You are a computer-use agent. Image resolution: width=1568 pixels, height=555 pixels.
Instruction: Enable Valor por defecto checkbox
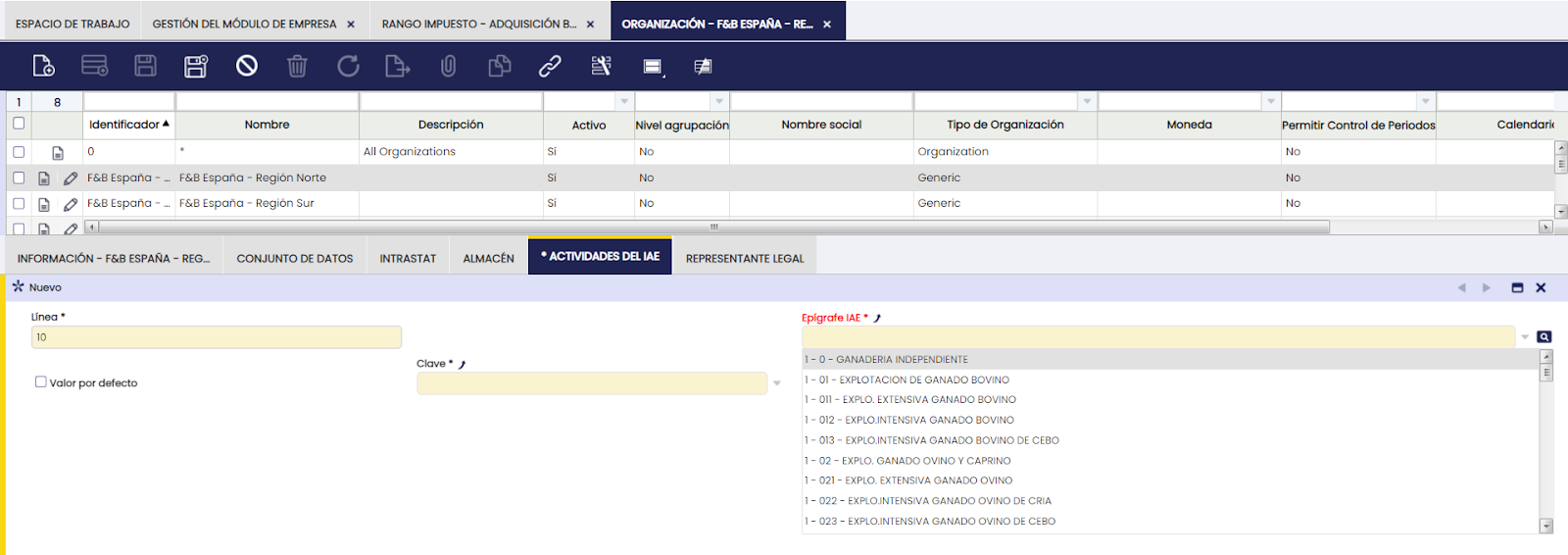41,382
